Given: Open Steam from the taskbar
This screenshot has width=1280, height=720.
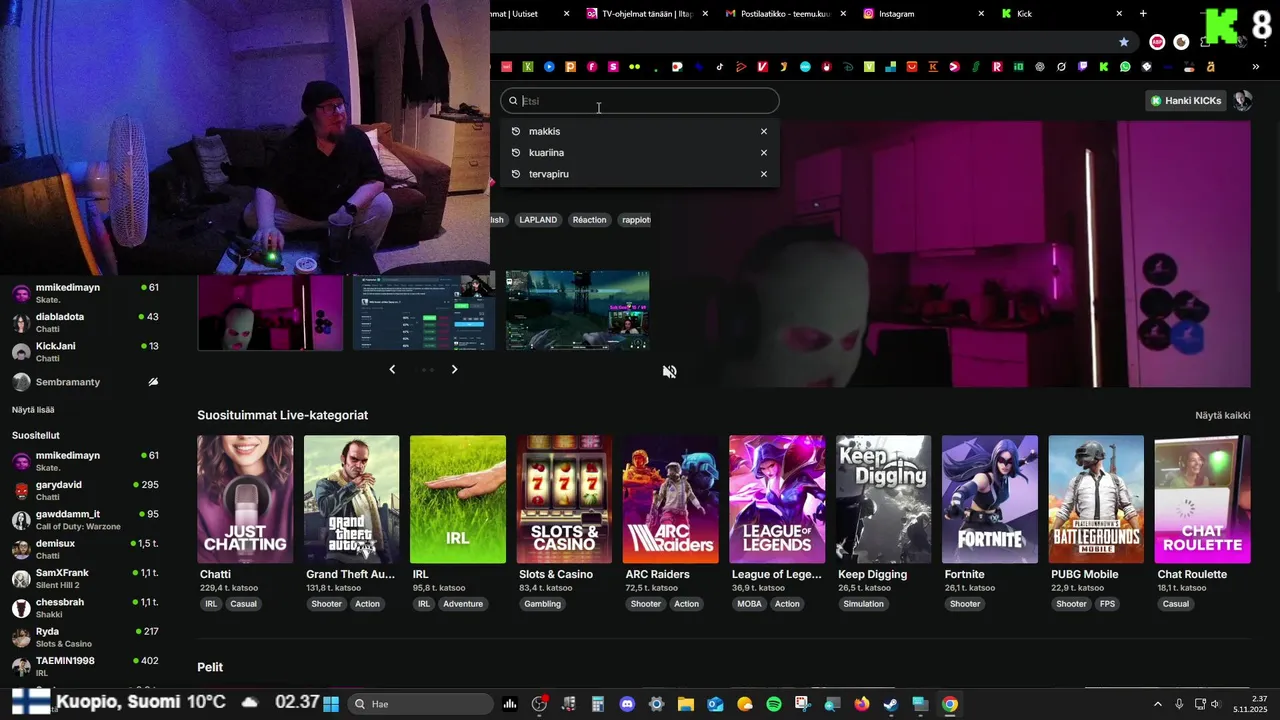Looking at the screenshot, I should (891, 704).
